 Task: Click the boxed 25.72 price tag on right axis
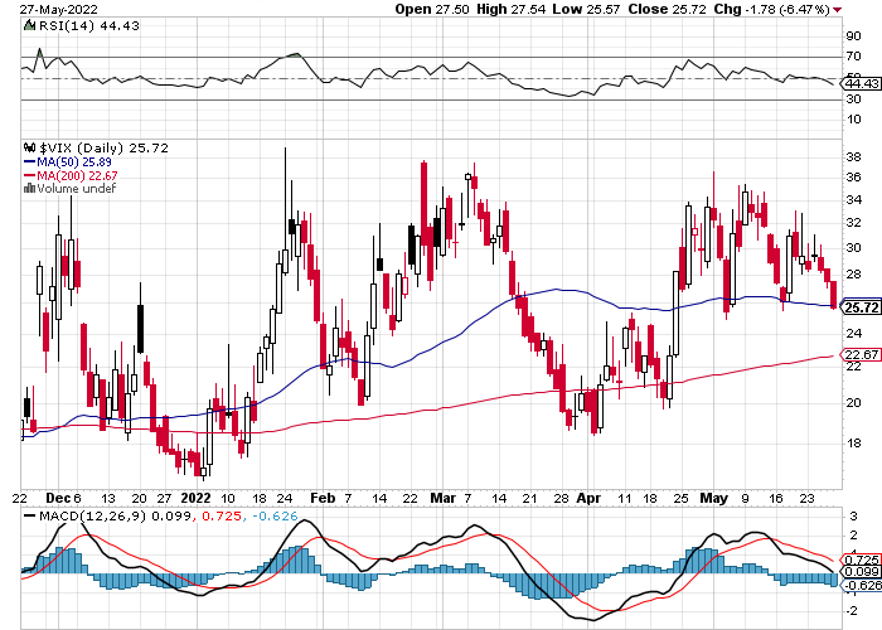(x=862, y=308)
